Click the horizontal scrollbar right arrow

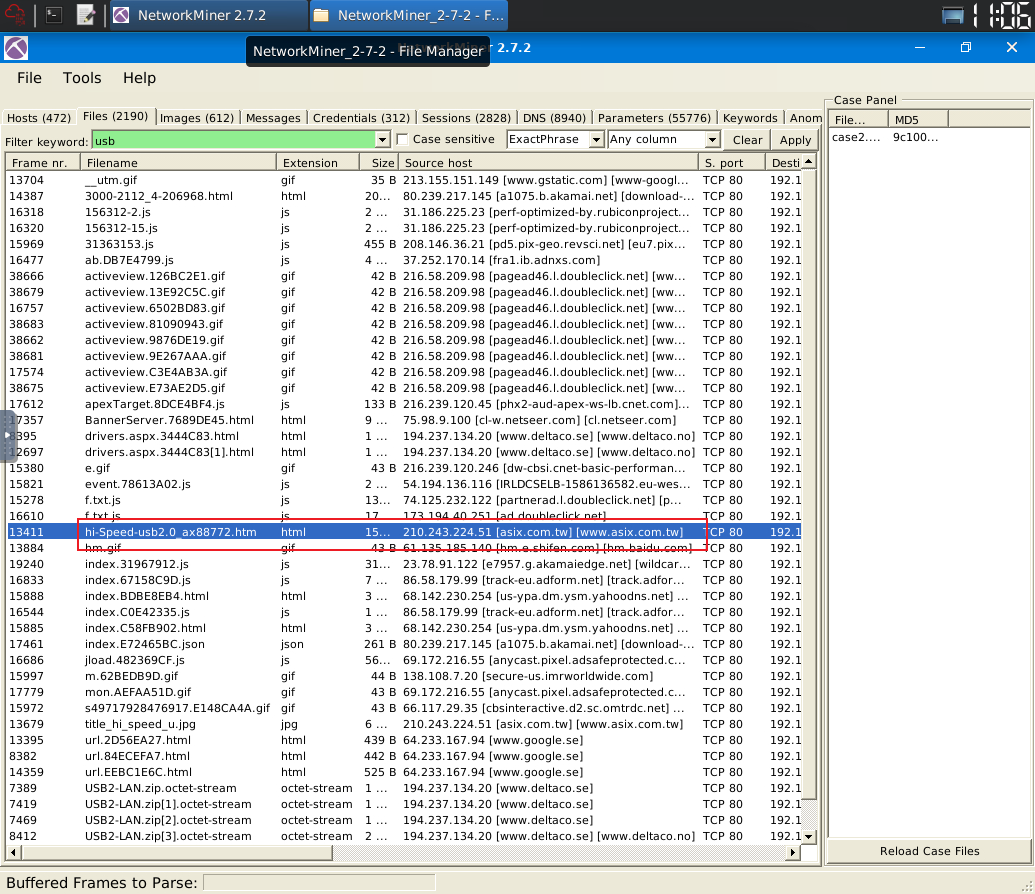click(x=793, y=852)
